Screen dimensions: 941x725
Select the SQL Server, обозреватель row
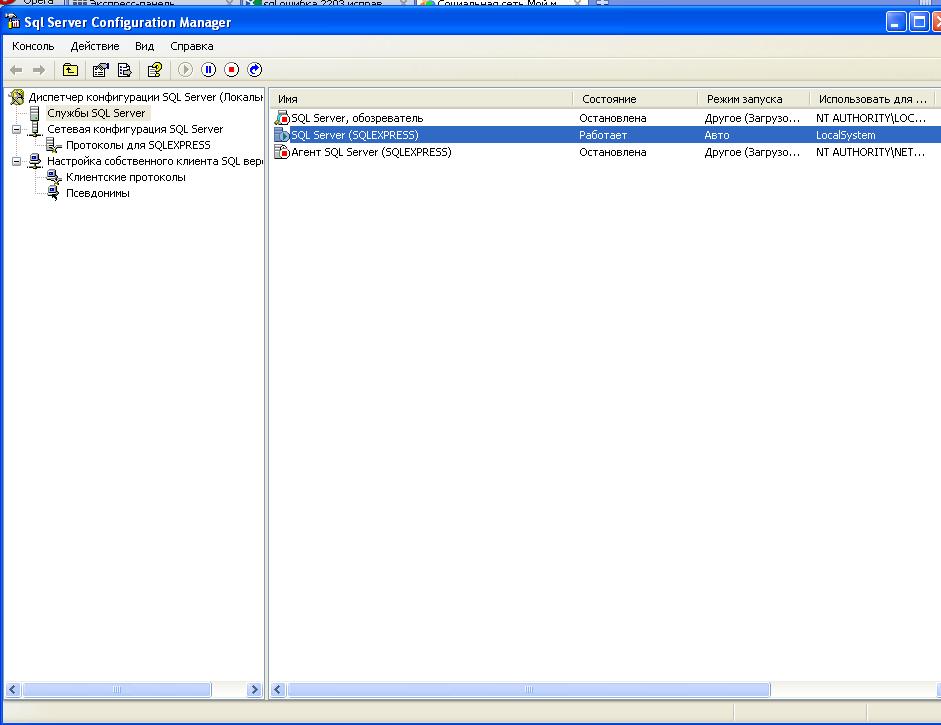(x=605, y=118)
